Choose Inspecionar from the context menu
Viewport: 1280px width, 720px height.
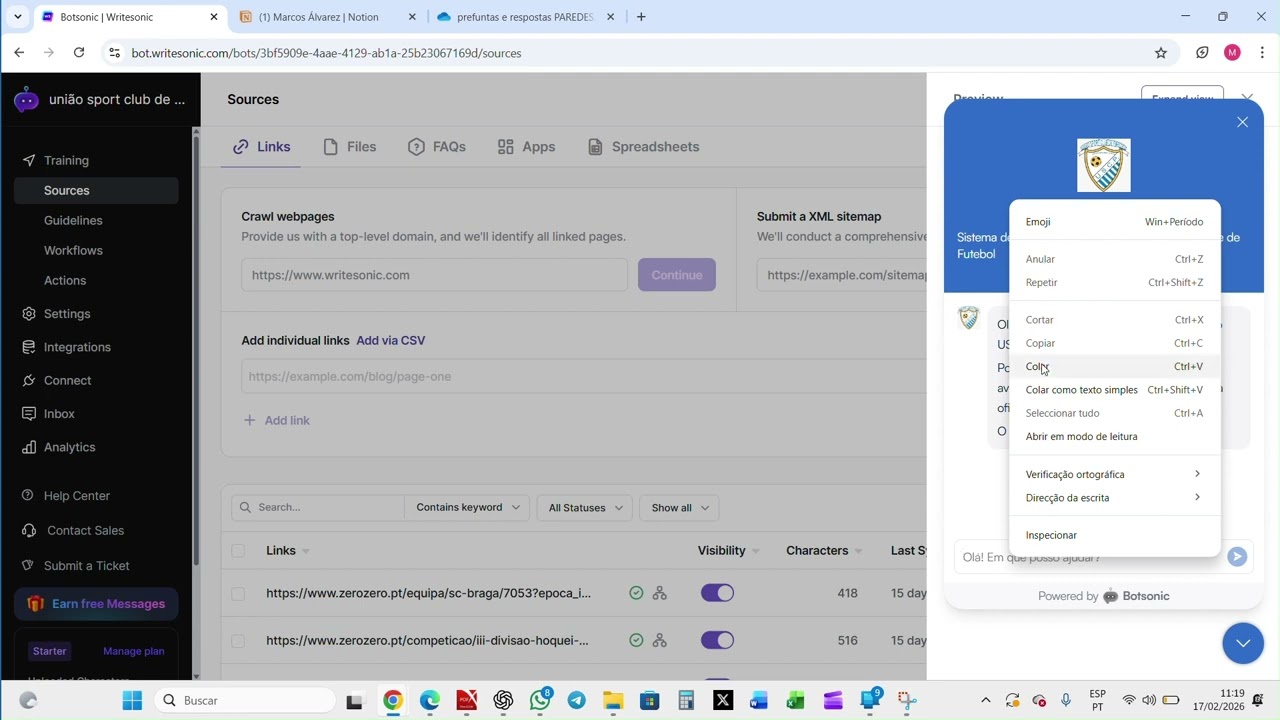pos(1114,535)
